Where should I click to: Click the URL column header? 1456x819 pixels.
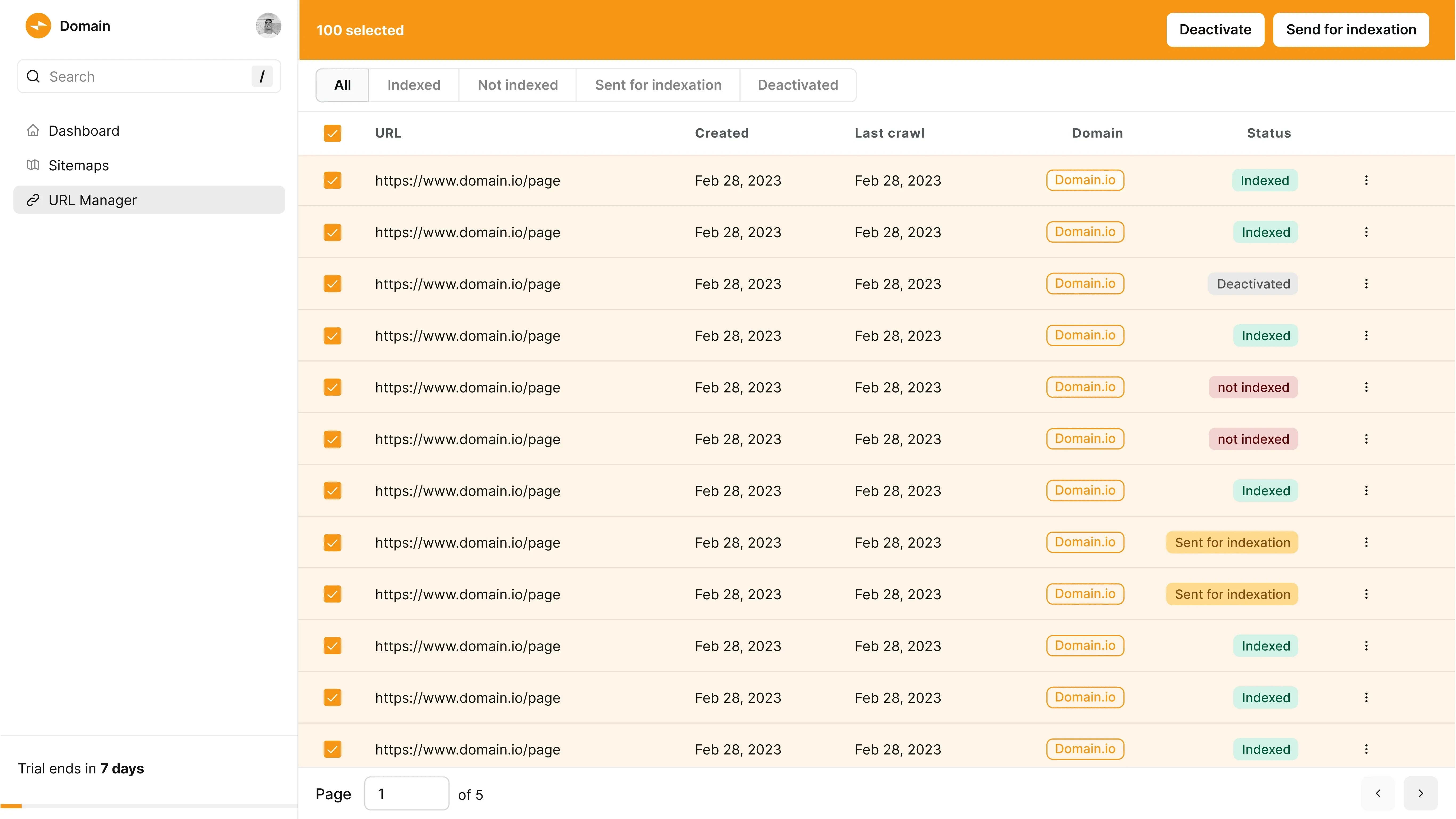[388, 134]
